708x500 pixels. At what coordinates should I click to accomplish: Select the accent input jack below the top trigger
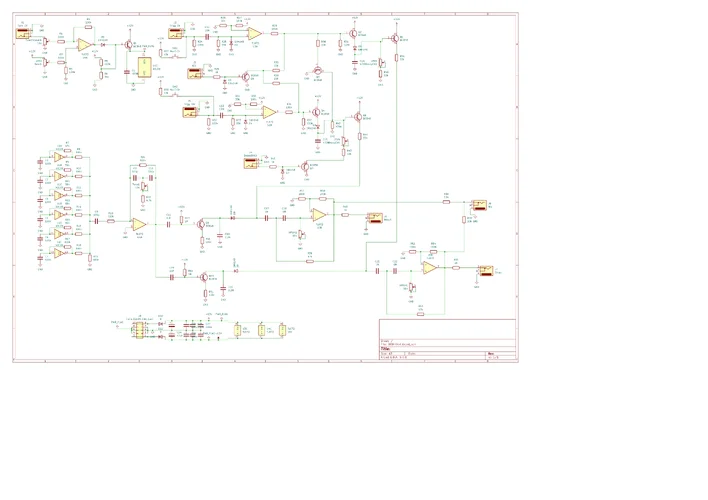point(195,74)
